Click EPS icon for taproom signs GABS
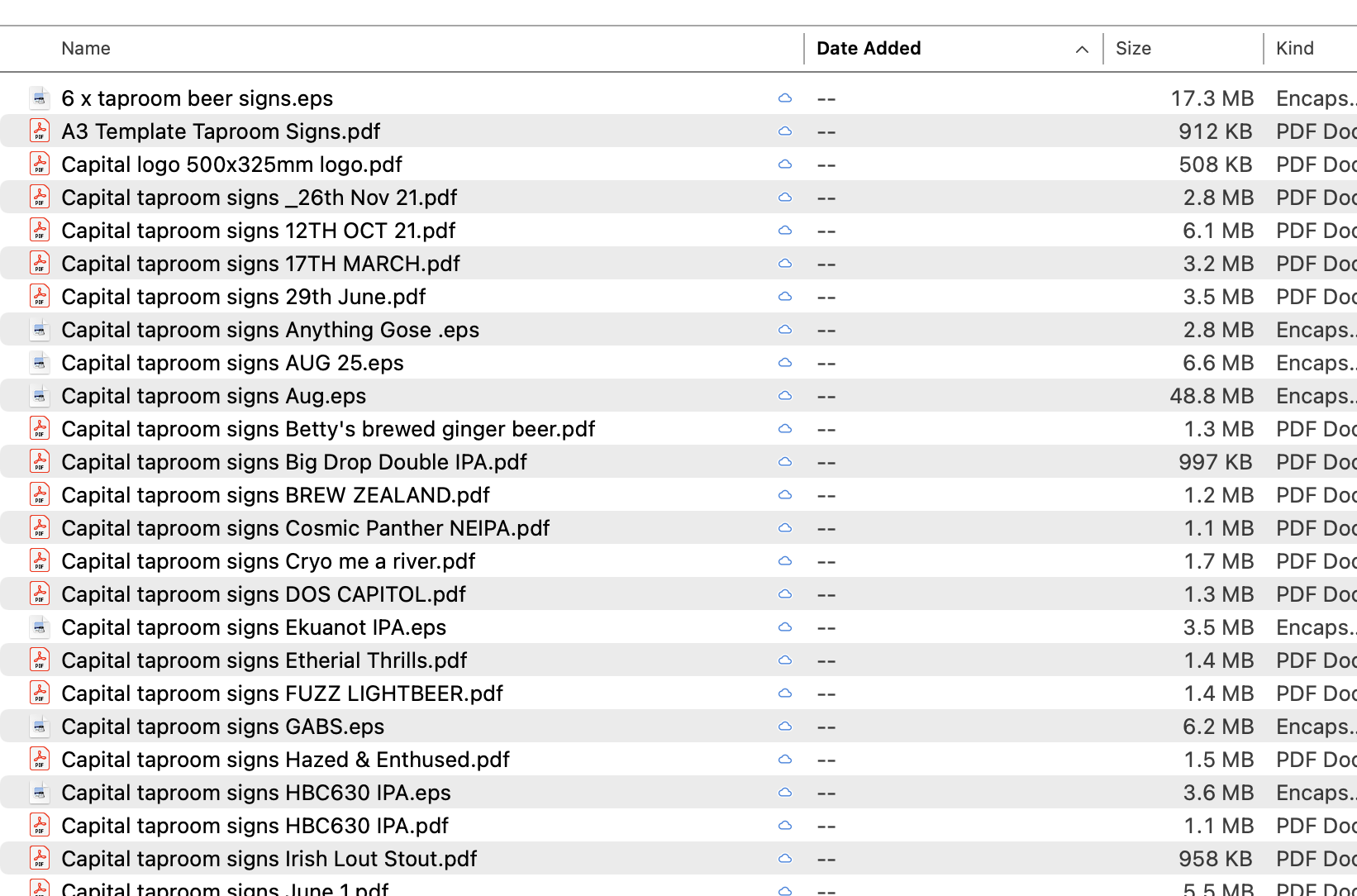The height and width of the screenshot is (896, 1357). 40,727
